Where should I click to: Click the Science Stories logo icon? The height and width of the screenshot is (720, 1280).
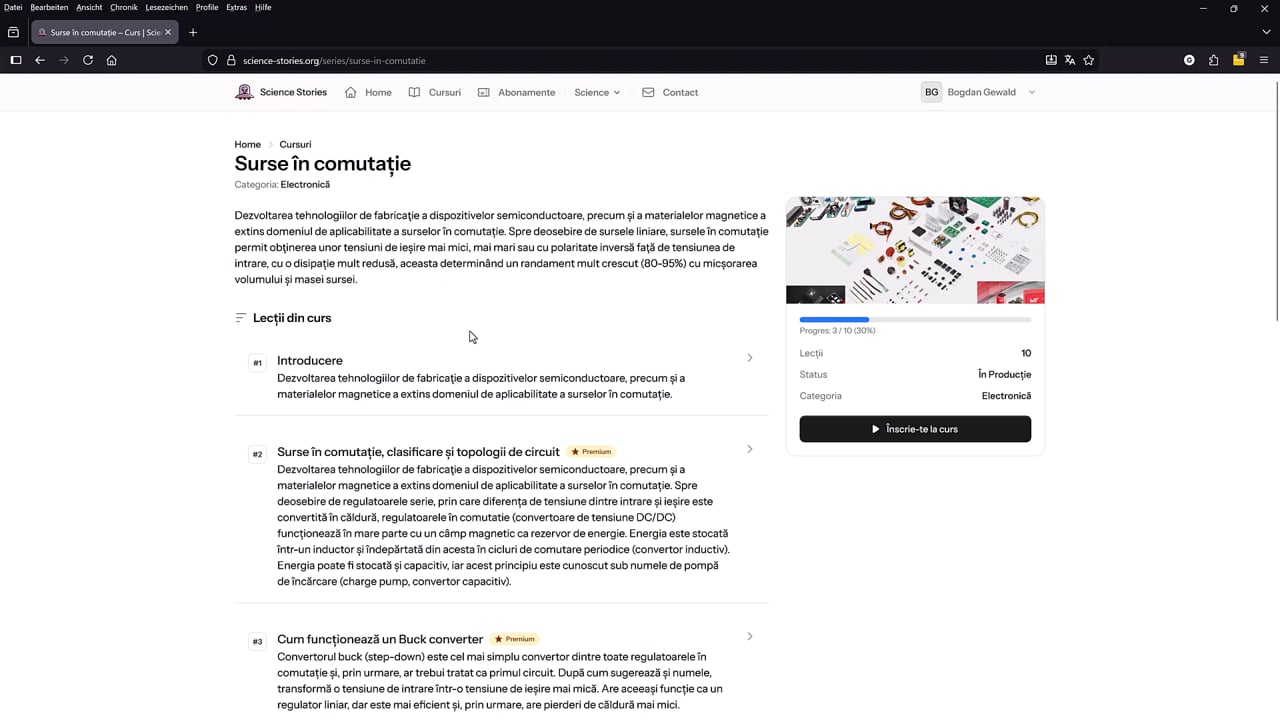pos(244,92)
